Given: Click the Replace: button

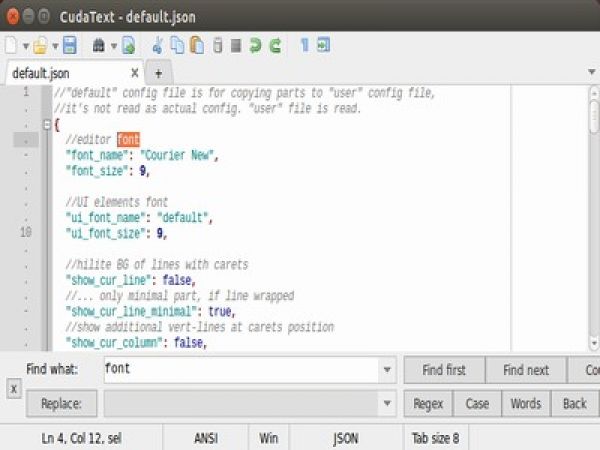Looking at the screenshot, I should (62, 403).
